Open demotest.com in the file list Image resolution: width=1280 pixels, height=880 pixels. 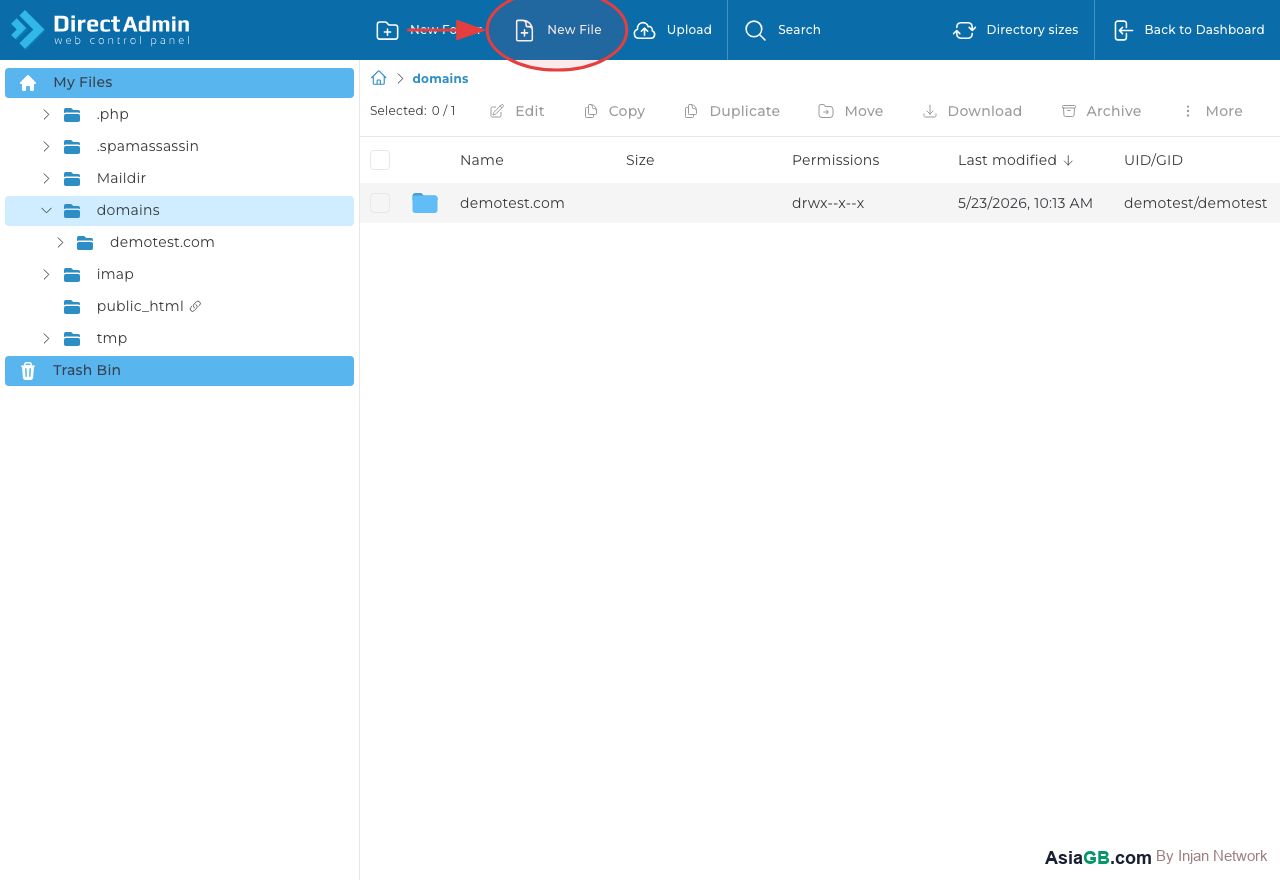512,203
